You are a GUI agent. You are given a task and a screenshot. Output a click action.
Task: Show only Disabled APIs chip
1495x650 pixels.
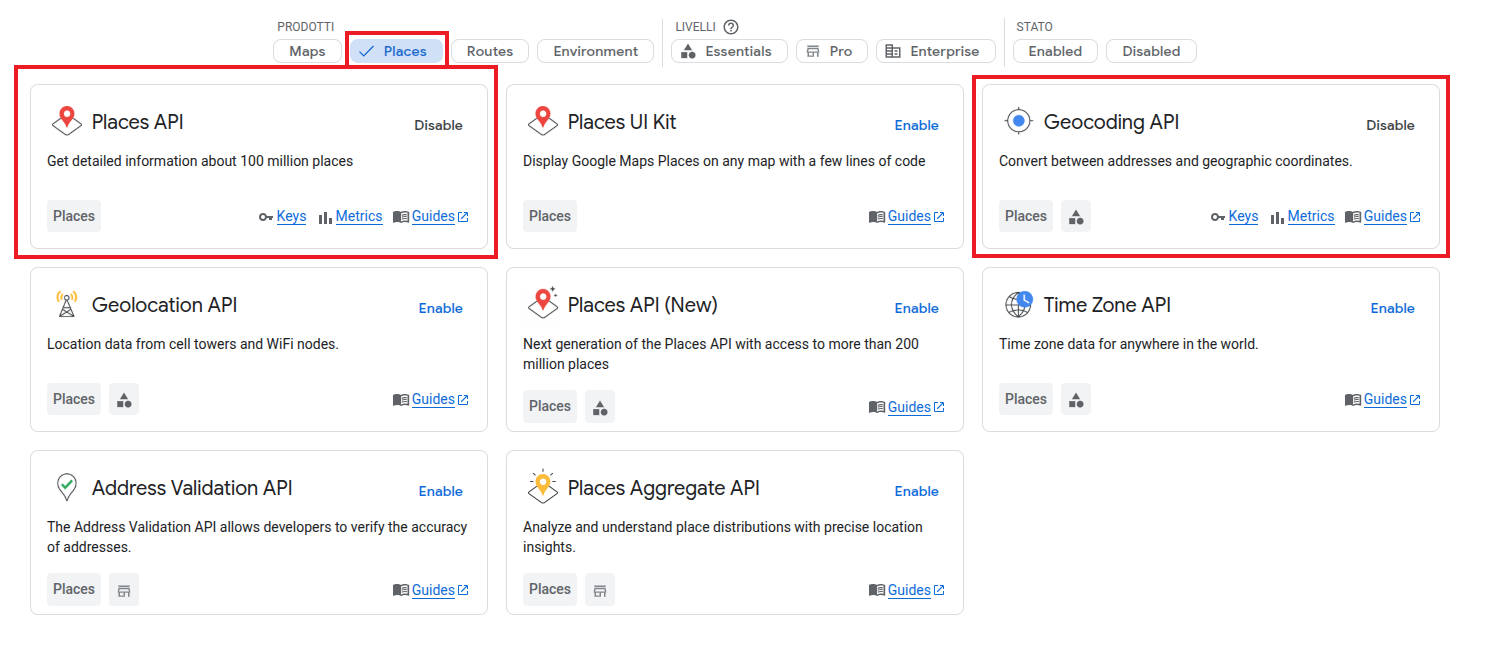pos(1151,51)
